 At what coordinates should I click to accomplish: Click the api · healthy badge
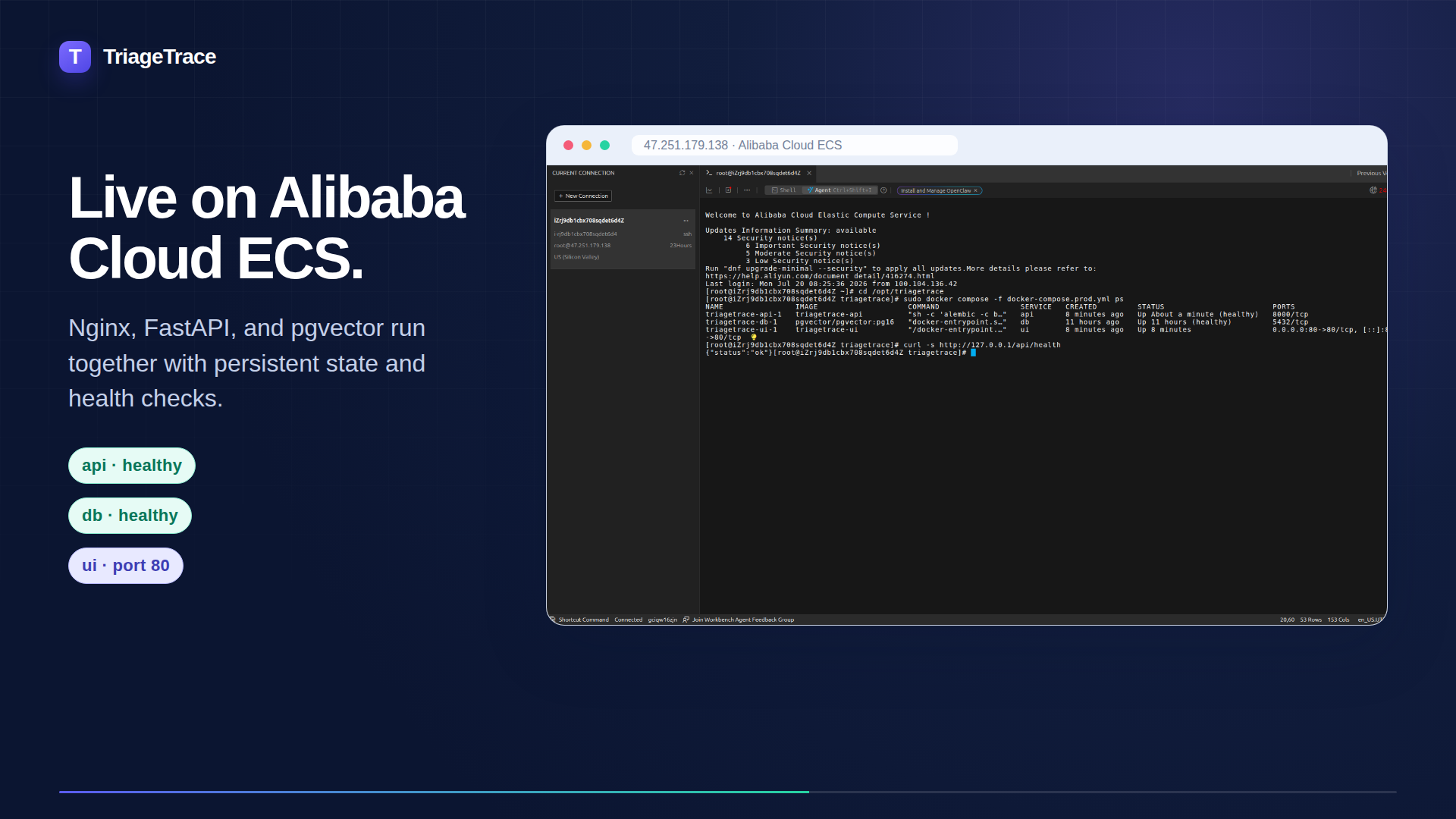point(132,466)
